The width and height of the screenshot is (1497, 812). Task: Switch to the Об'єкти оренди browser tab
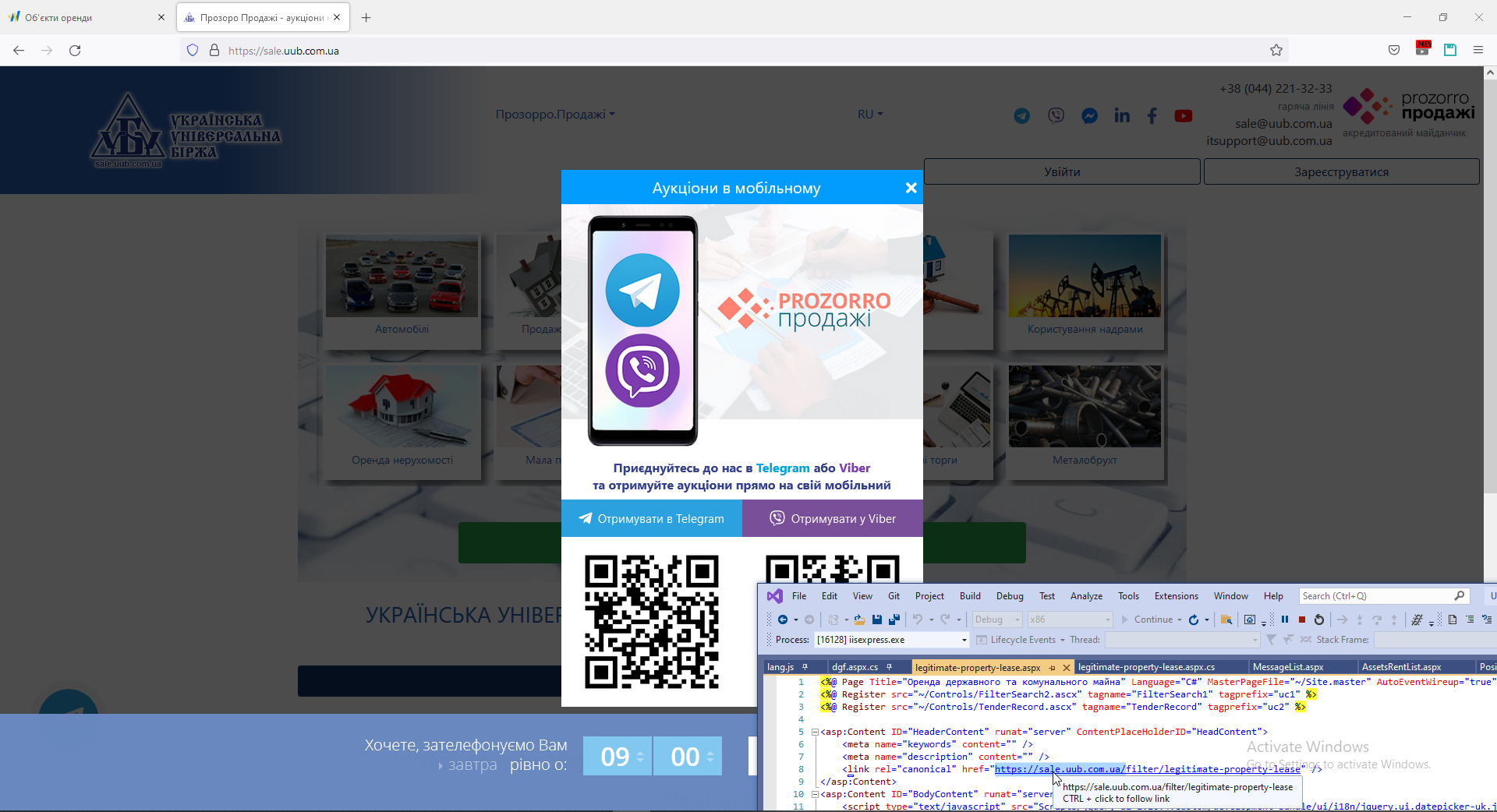[x=84, y=17]
